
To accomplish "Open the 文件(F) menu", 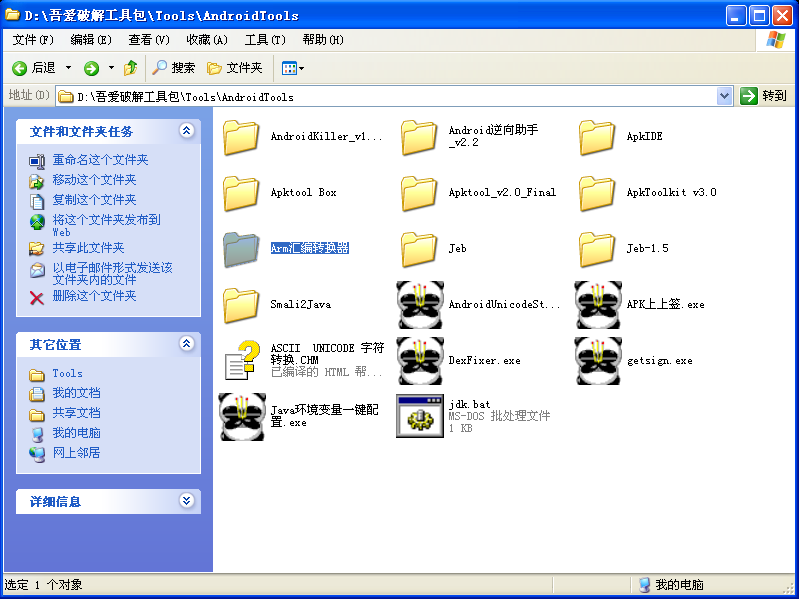I will pos(33,40).
